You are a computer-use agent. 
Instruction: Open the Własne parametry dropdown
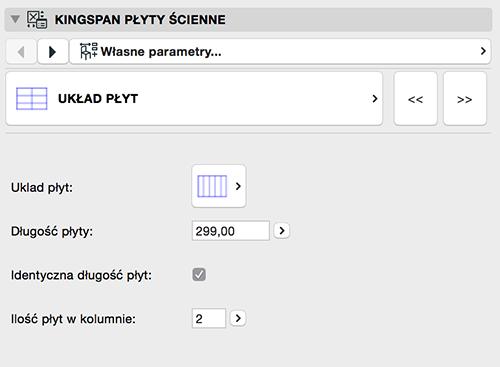(x=280, y=52)
